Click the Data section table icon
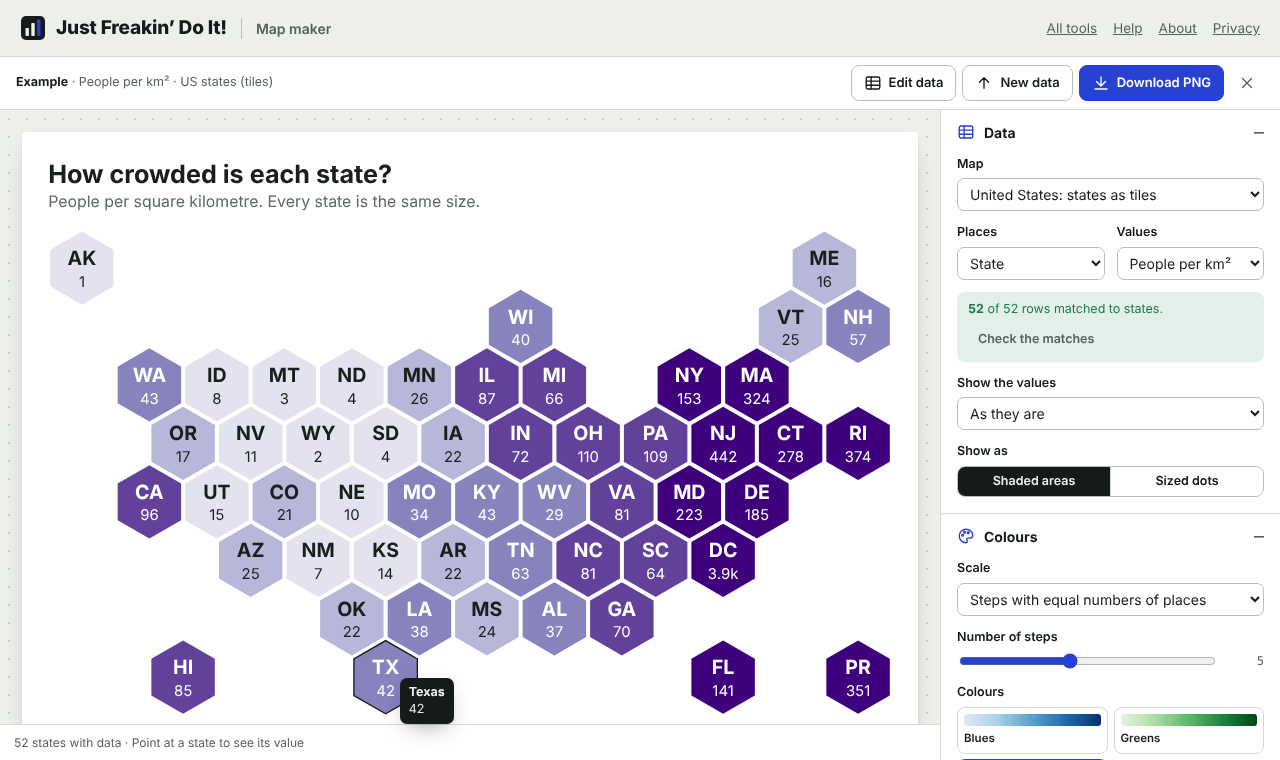 966,132
